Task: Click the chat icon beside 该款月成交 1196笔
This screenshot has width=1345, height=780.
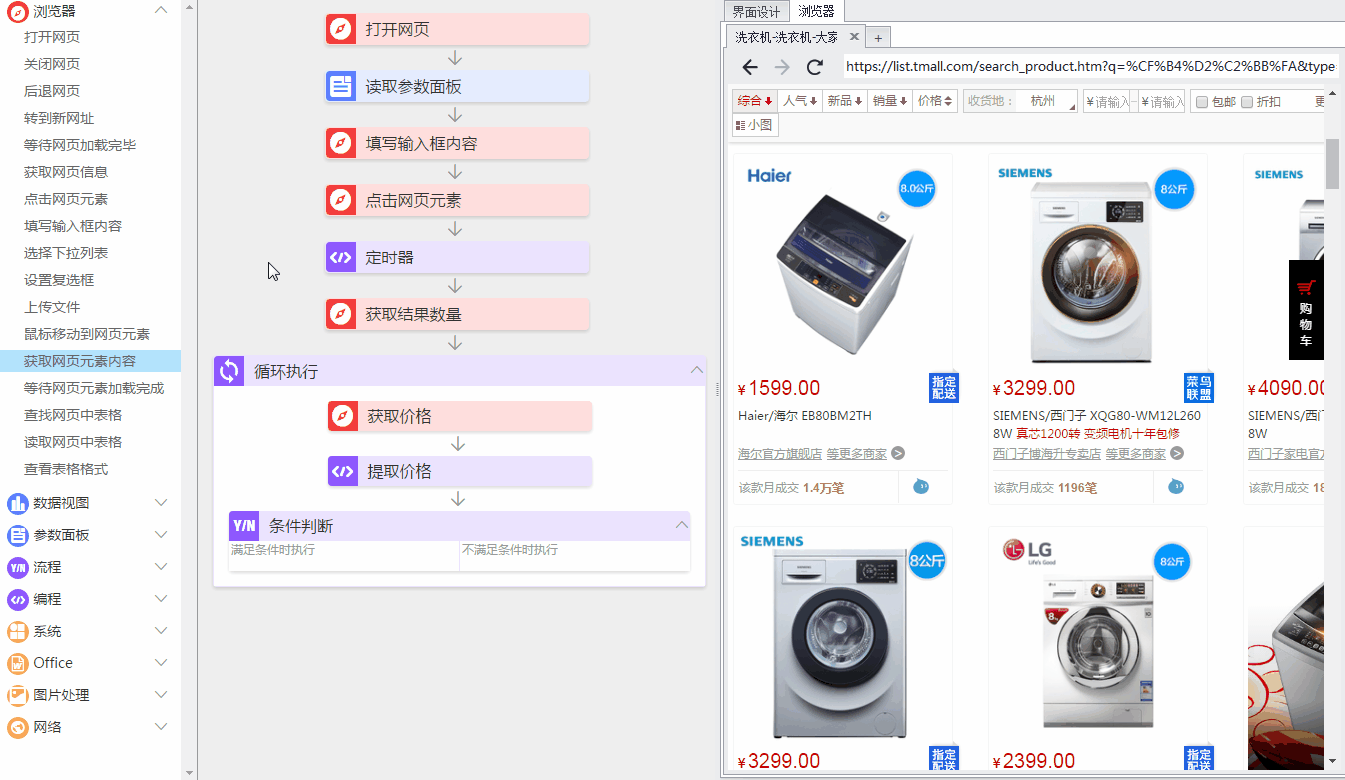Action: (1176, 487)
